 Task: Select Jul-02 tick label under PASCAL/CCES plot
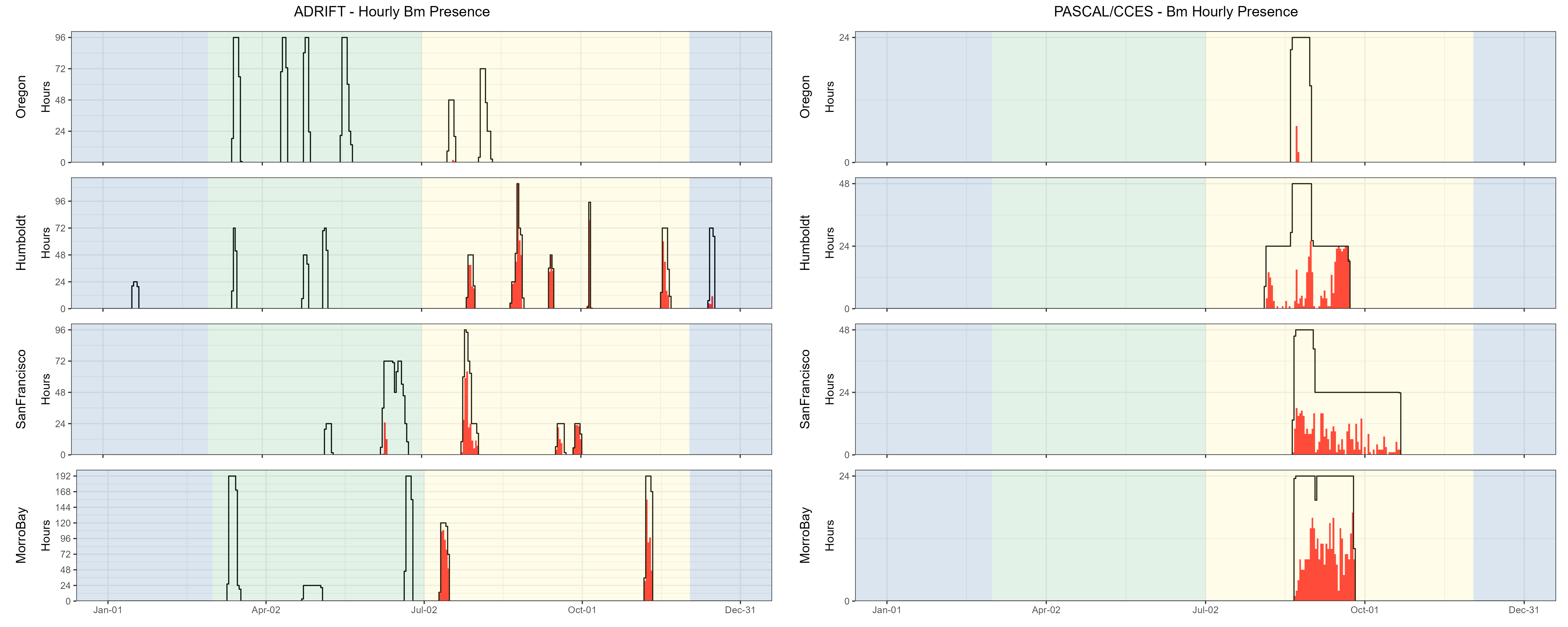coord(1206,610)
